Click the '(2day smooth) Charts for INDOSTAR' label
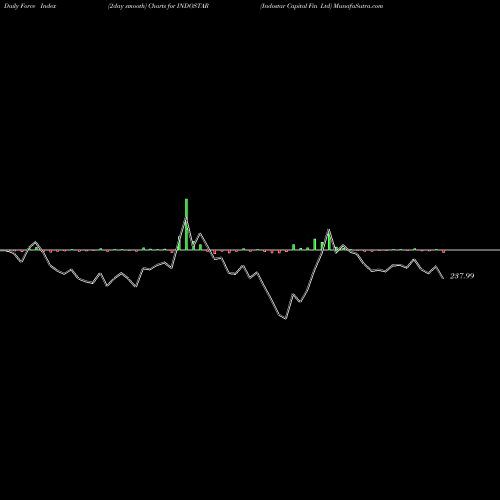 pyautogui.click(x=158, y=6)
